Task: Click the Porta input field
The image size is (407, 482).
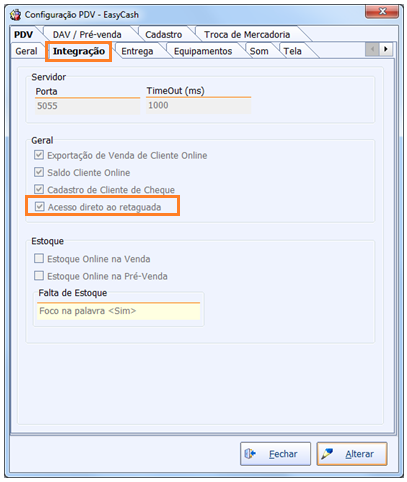Action: click(x=88, y=106)
